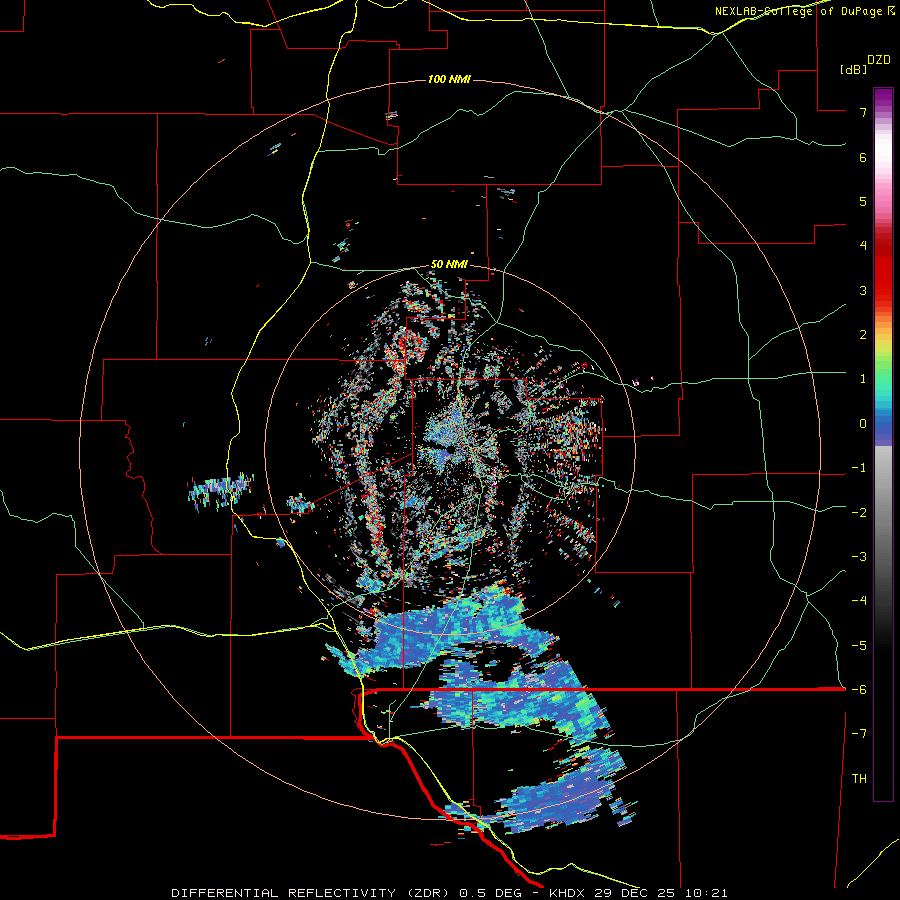Click the -4 dB value on color scale
Viewport: 900px width, 900px height.
pos(859,601)
